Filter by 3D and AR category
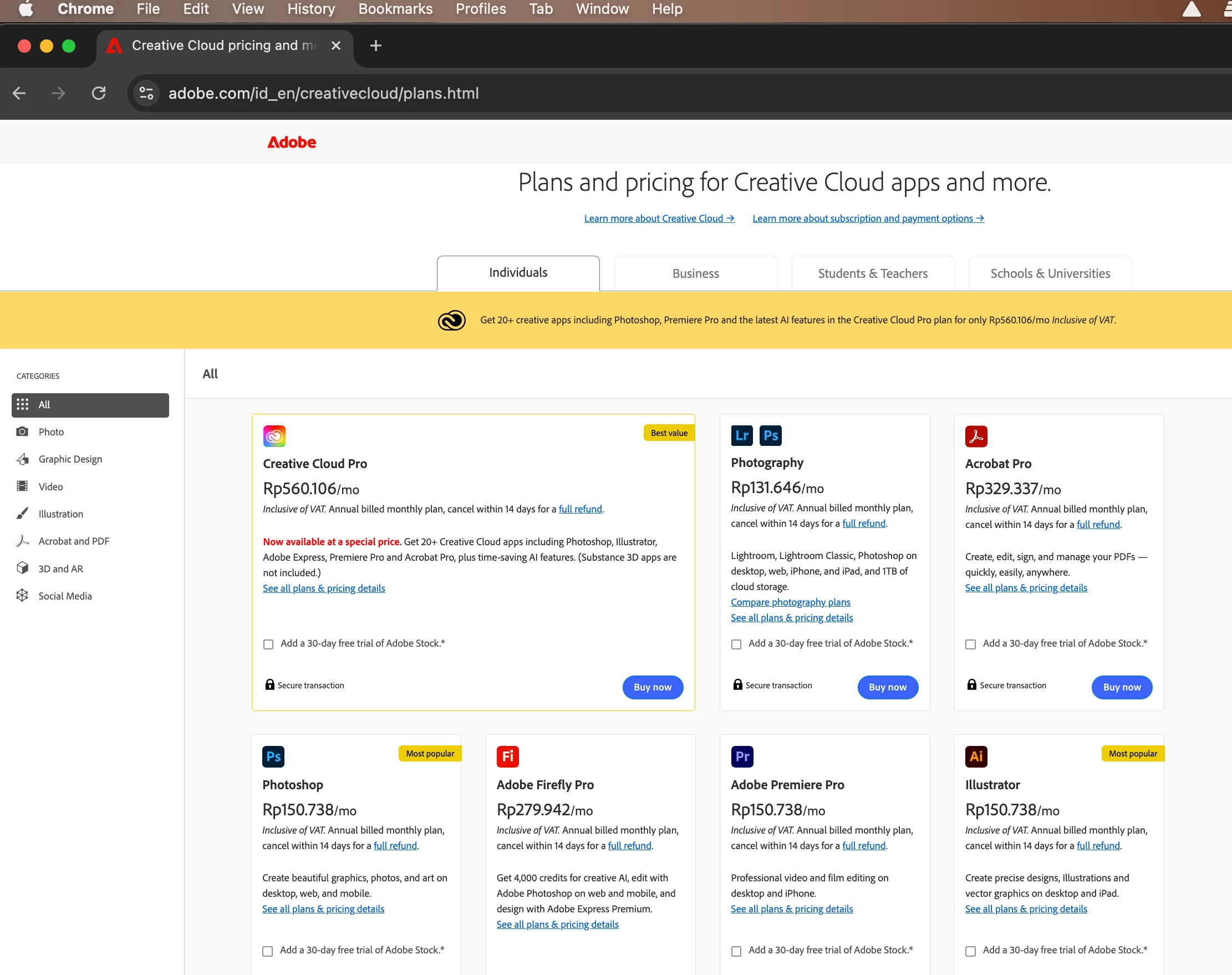 pos(60,568)
